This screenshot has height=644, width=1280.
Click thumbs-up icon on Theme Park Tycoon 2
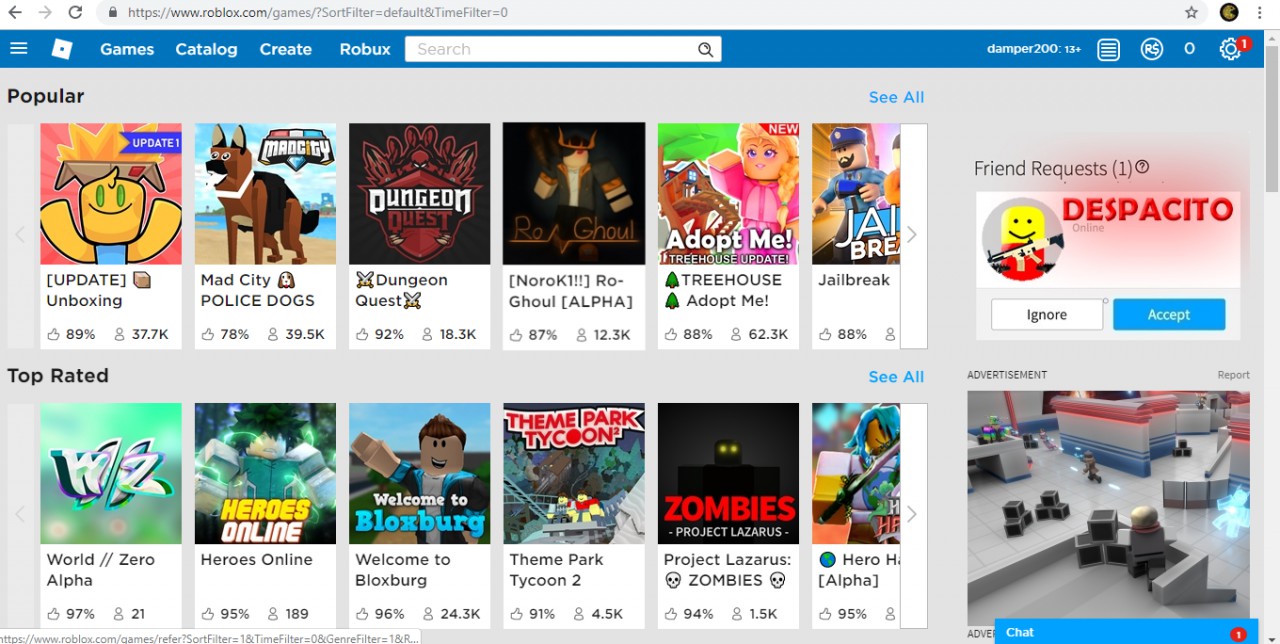tap(516, 614)
